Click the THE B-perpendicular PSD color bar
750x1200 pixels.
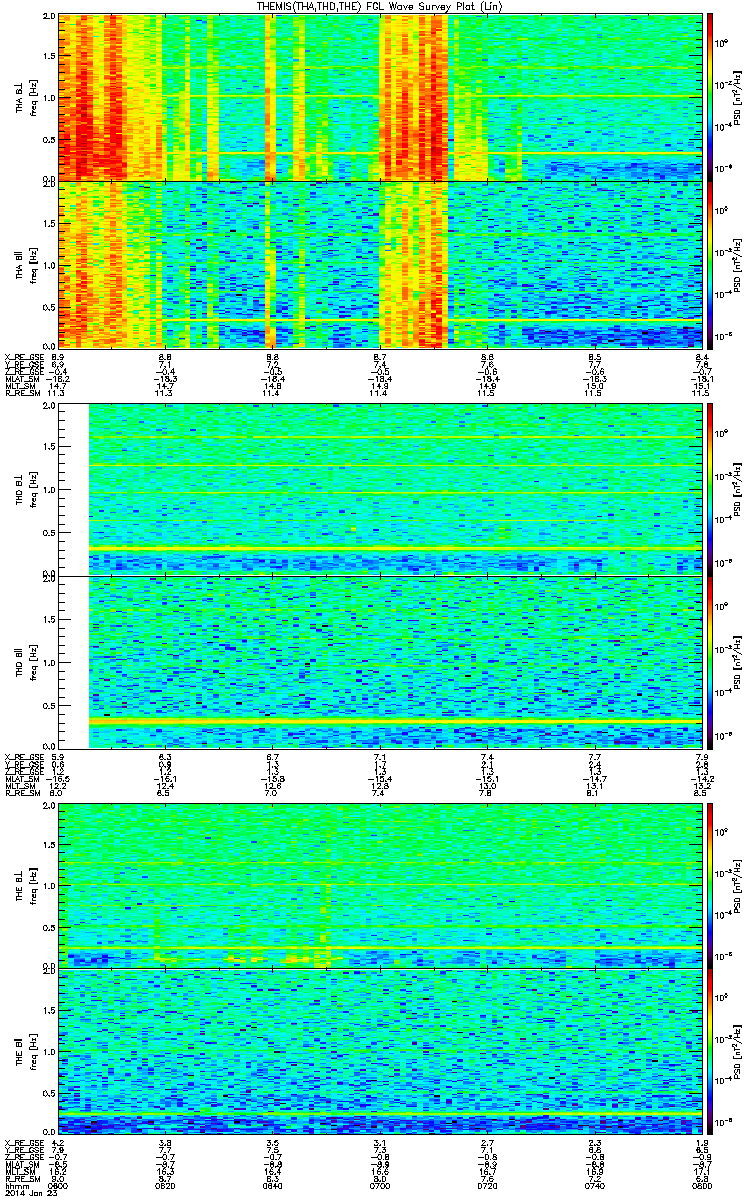click(x=710, y=885)
